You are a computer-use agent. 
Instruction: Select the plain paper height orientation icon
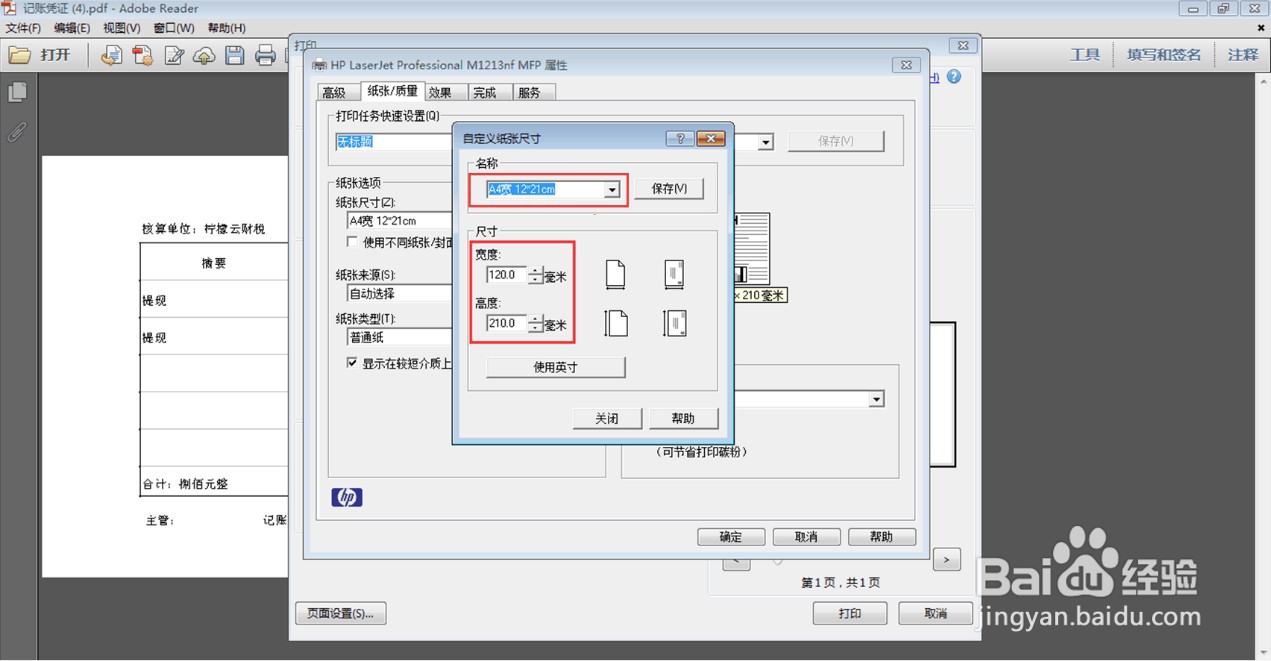(x=616, y=322)
